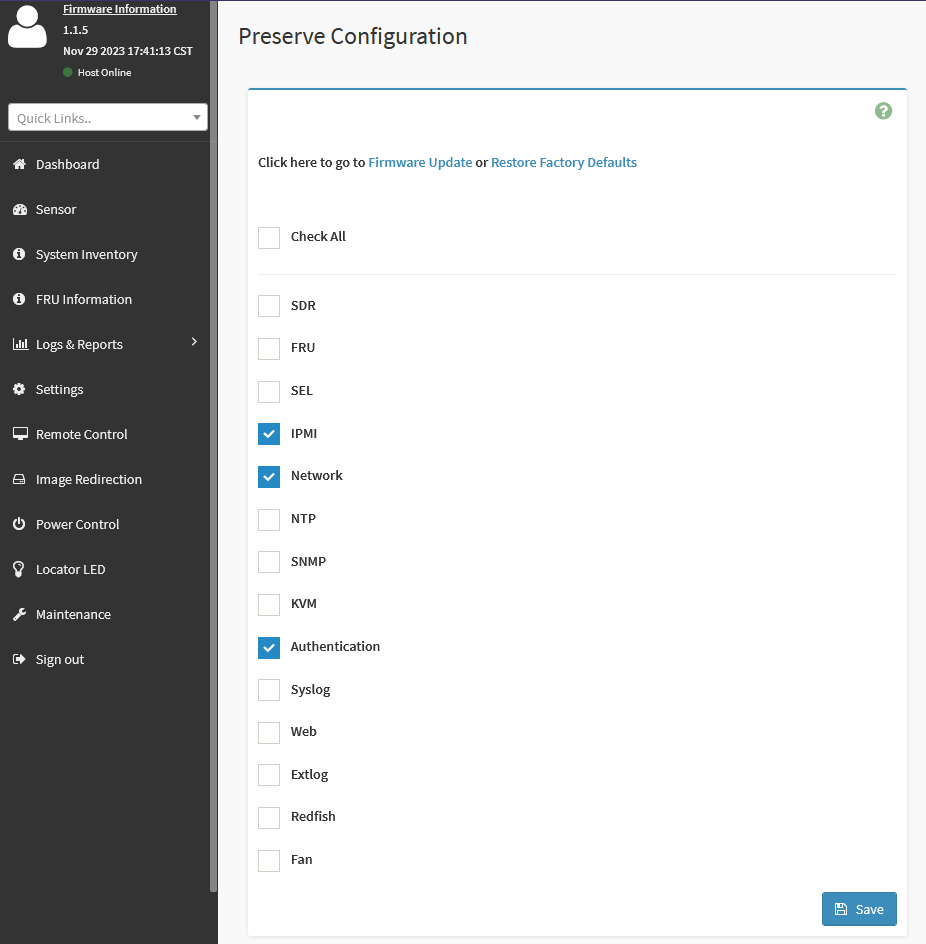The image size is (926, 944).
Task: Click the Dashboard home icon
Action: [19, 164]
